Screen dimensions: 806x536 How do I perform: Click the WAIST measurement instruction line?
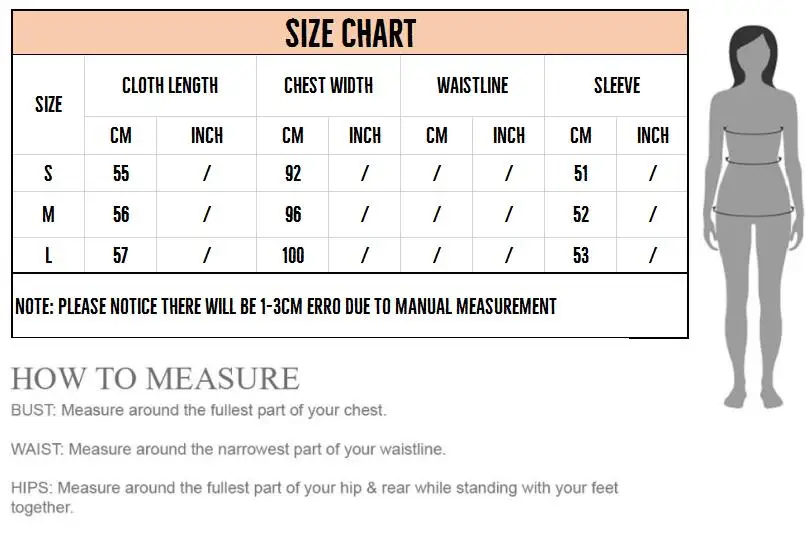pos(228,449)
